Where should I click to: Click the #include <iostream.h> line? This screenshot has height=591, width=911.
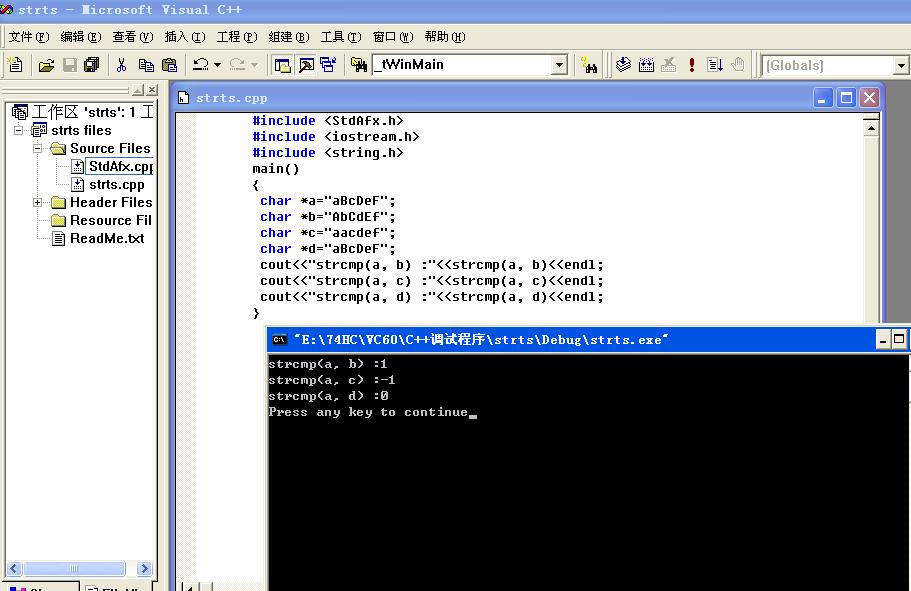click(336, 137)
